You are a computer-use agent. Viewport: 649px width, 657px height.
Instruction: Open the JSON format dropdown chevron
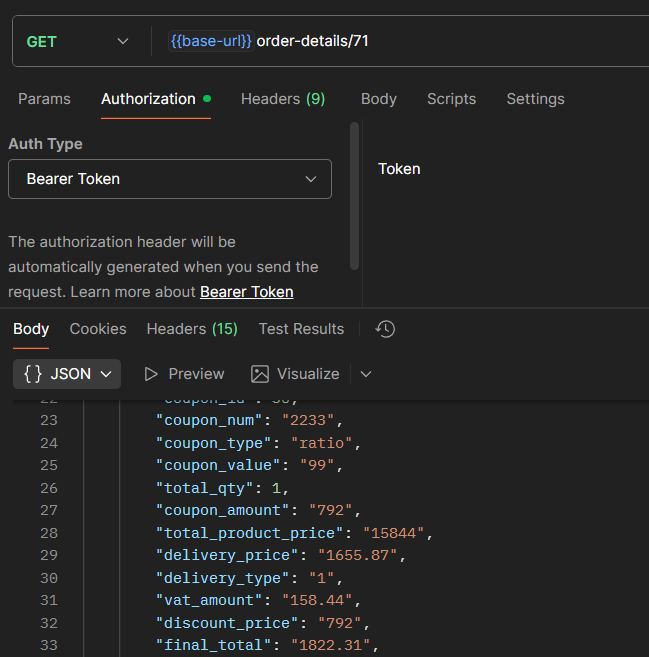(x=106, y=374)
